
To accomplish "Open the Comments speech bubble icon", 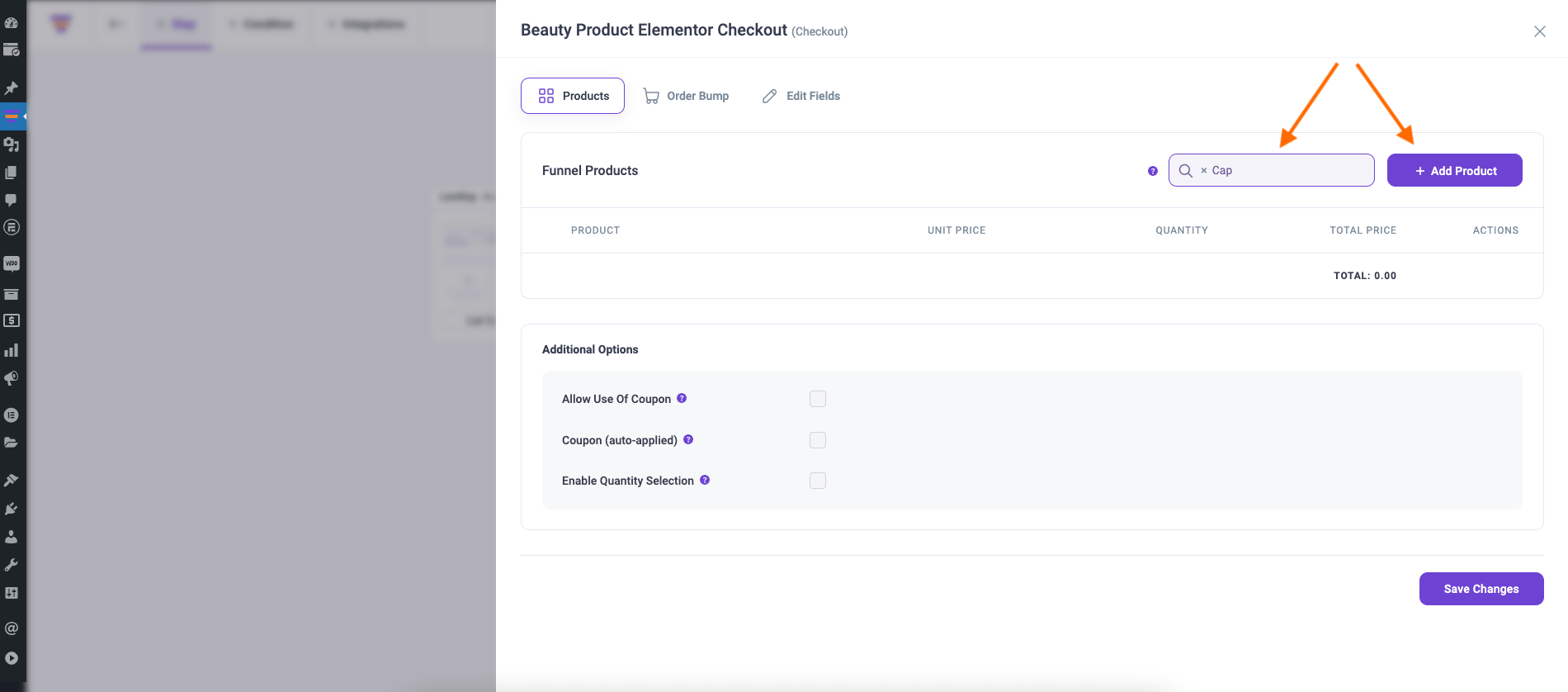I will coord(12,200).
